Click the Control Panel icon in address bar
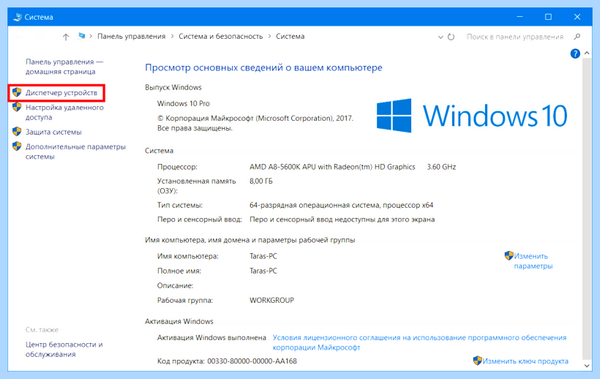This screenshot has height=379, width=600. tap(81, 36)
